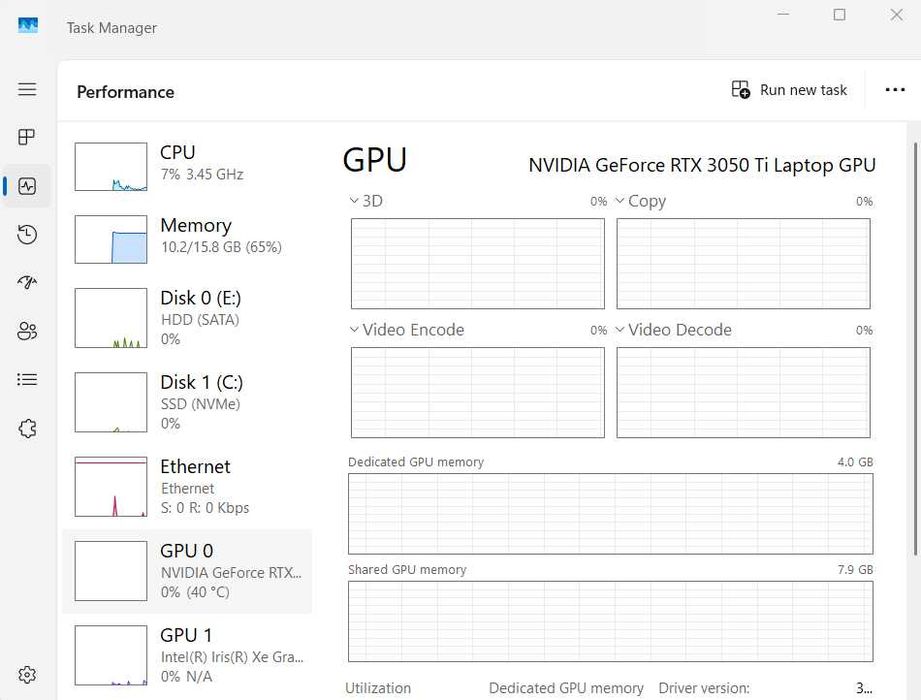The width and height of the screenshot is (921, 700).
Task: Open the three-dot more options menu
Action: 895,90
